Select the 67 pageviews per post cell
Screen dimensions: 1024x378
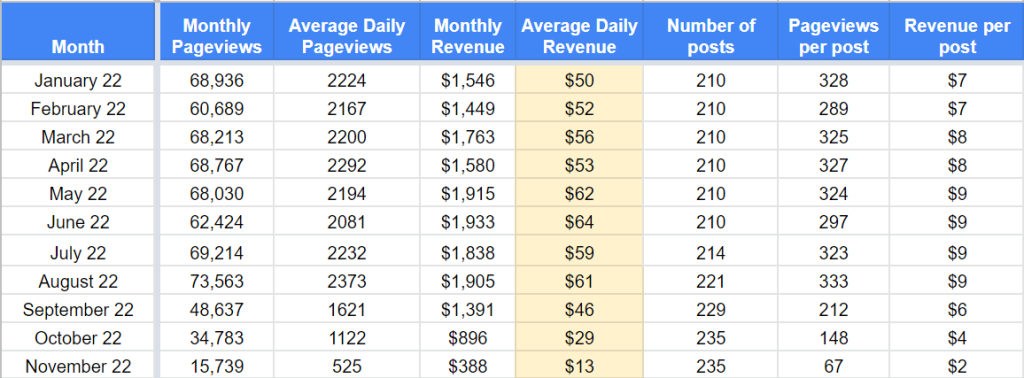point(833,366)
